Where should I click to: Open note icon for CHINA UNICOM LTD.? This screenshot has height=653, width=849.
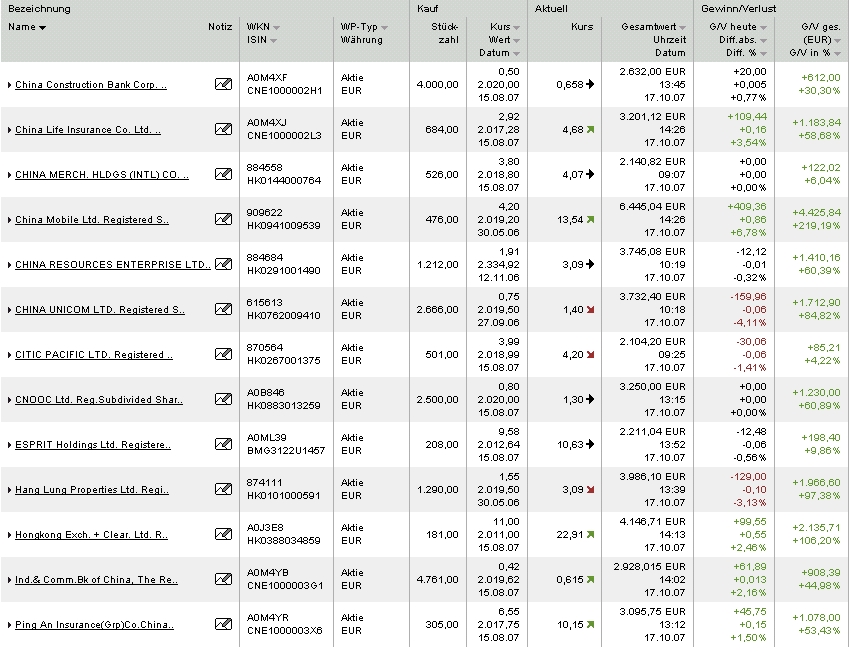point(223,309)
